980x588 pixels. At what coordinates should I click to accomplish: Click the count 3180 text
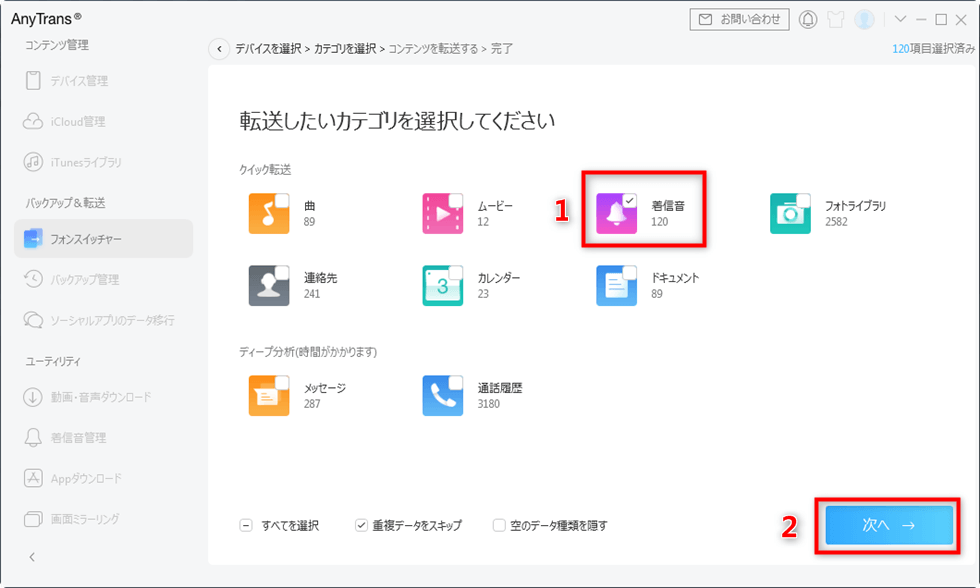[x=489, y=404]
